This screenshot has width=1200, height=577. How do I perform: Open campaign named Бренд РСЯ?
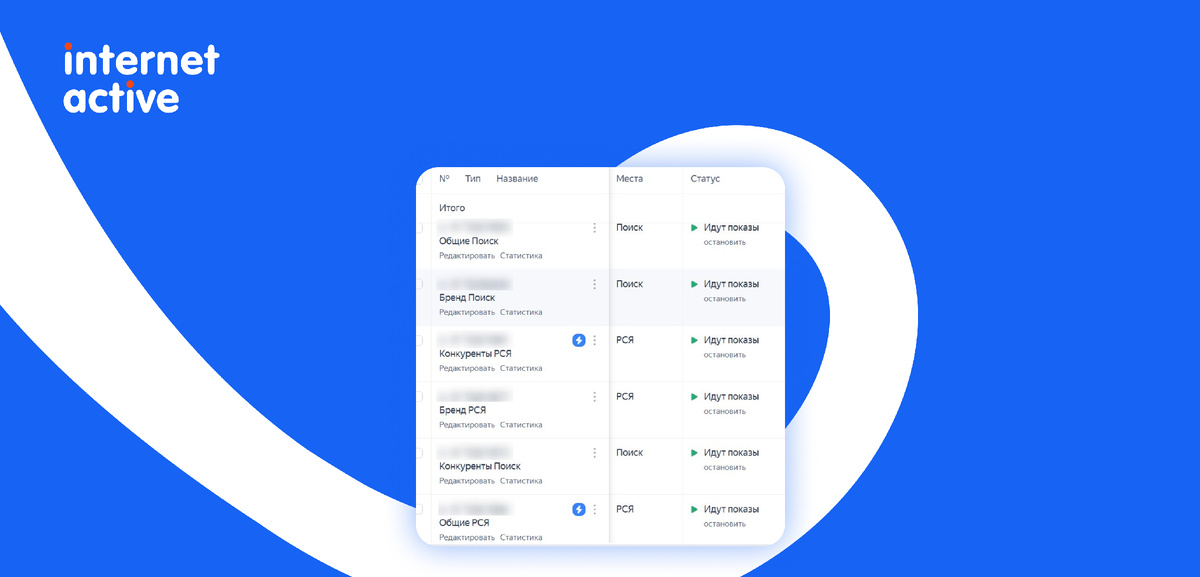461,410
